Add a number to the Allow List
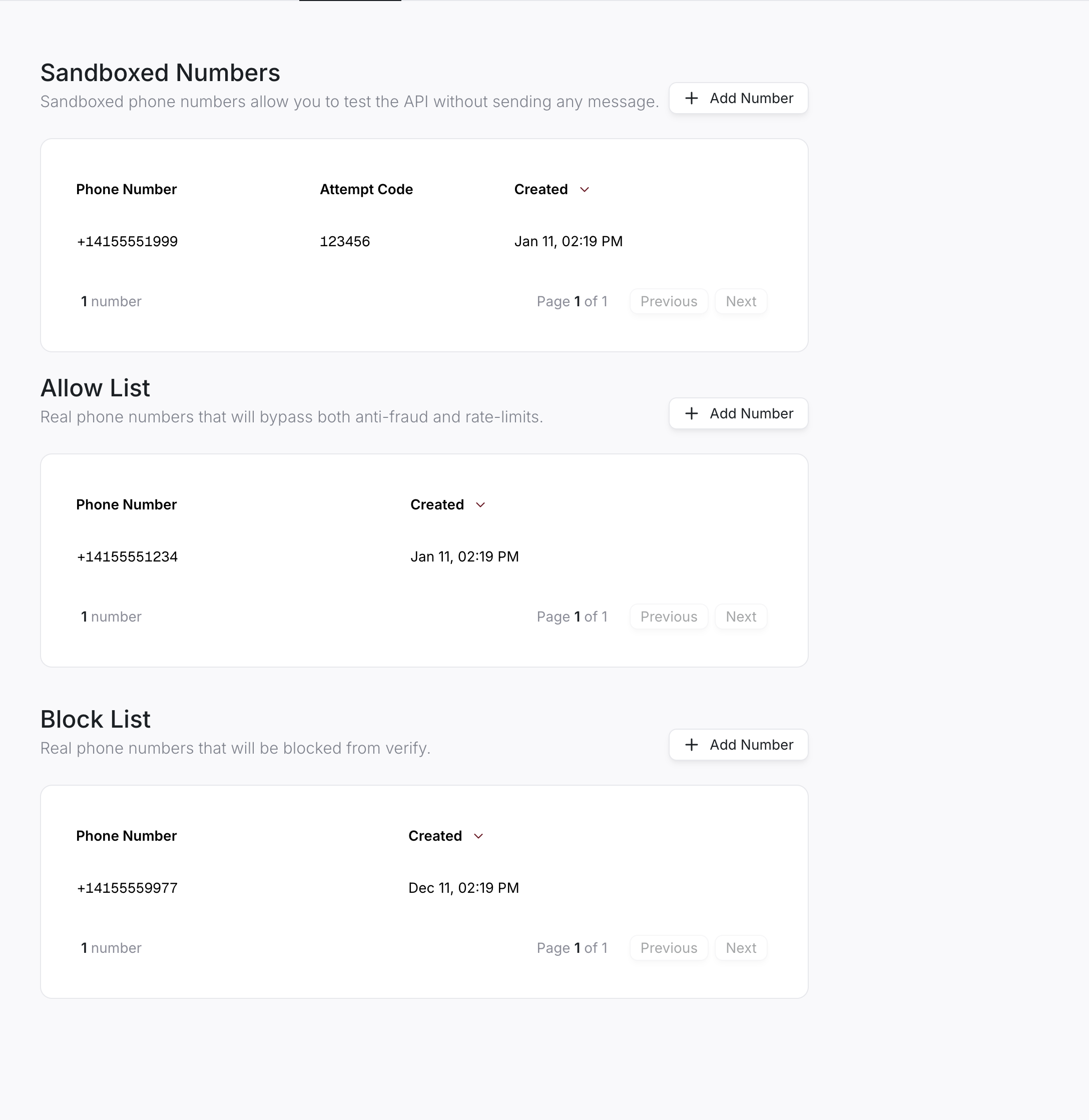 click(x=738, y=413)
